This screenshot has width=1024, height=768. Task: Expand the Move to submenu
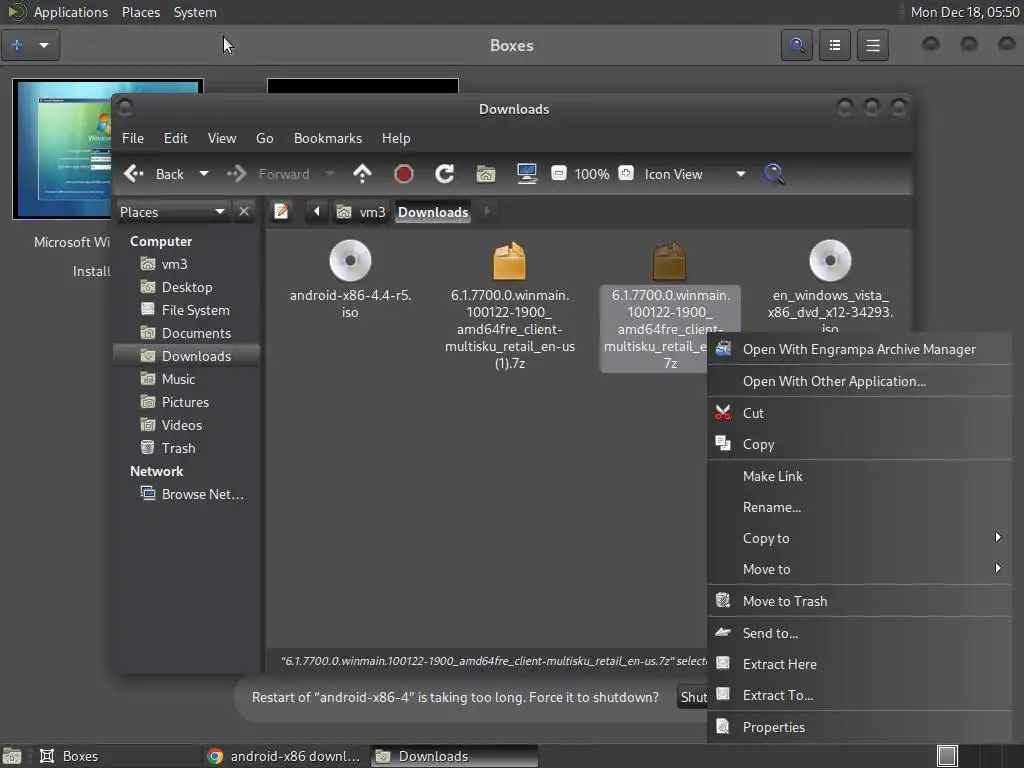[x=859, y=569]
